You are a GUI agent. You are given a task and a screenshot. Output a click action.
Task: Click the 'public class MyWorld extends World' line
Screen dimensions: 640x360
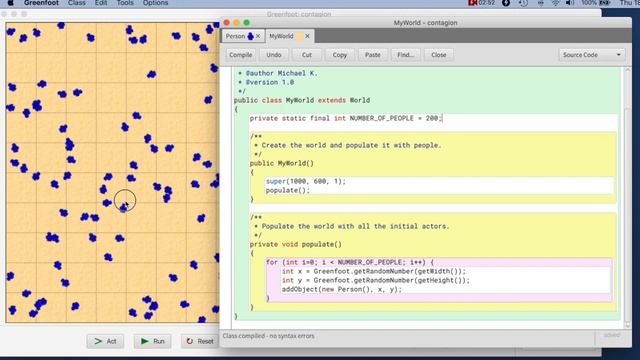[x=302, y=100]
